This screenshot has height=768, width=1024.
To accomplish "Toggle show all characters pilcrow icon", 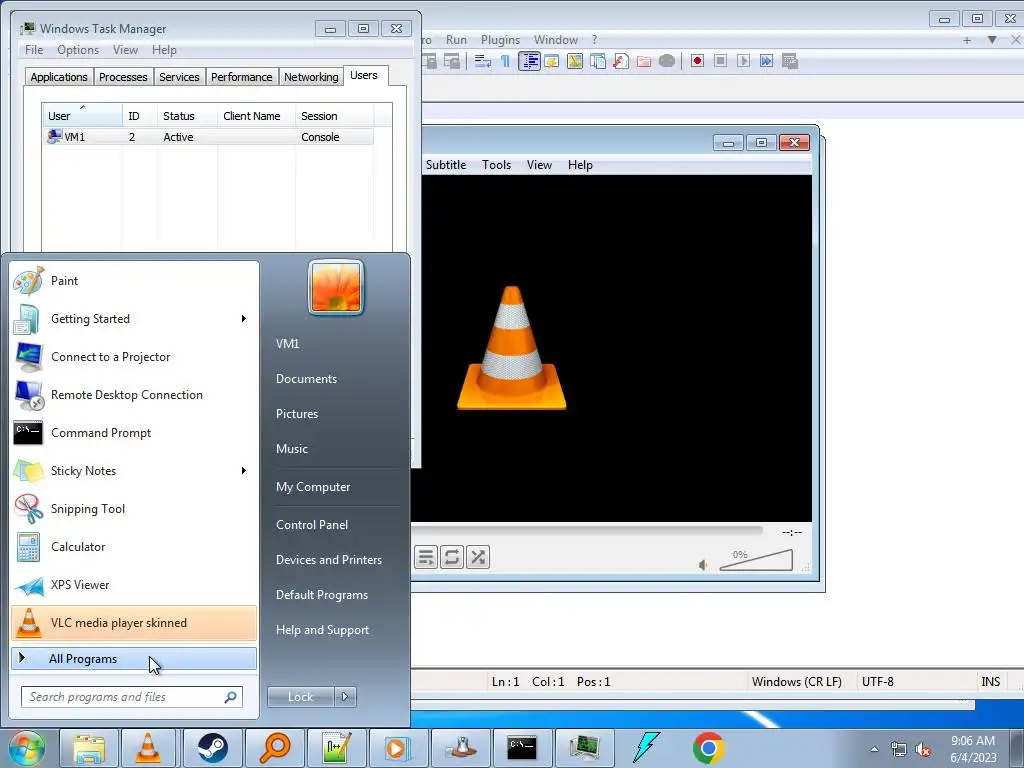I will pyautogui.click(x=505, y=61).
